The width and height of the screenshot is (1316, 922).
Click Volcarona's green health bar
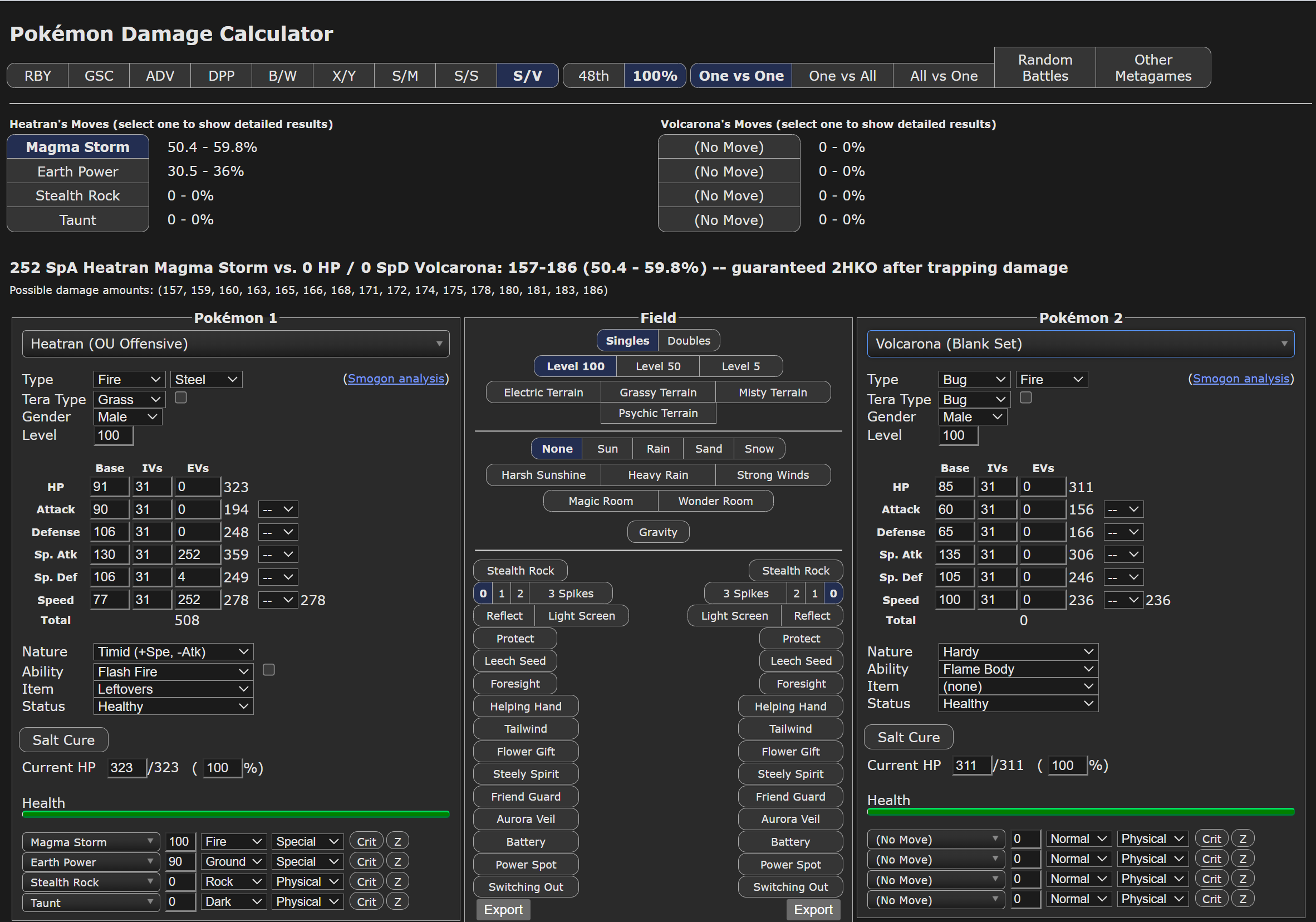click(1080, 811)
